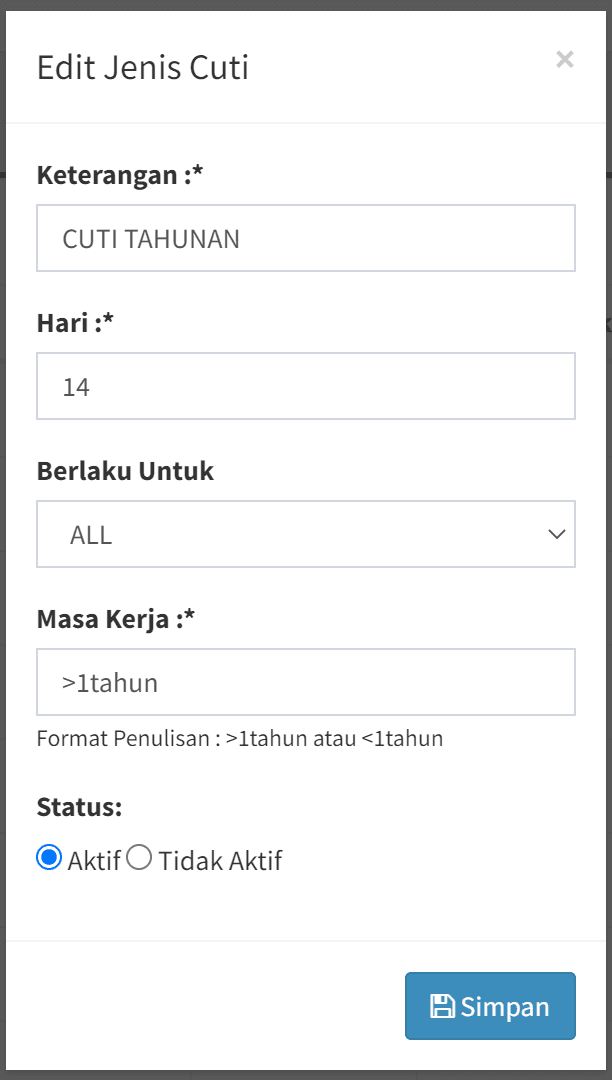Screen dimensions: 612x1080
Task: Click the "Tidak Aktif" label text
Action: (x=220, y=860)
